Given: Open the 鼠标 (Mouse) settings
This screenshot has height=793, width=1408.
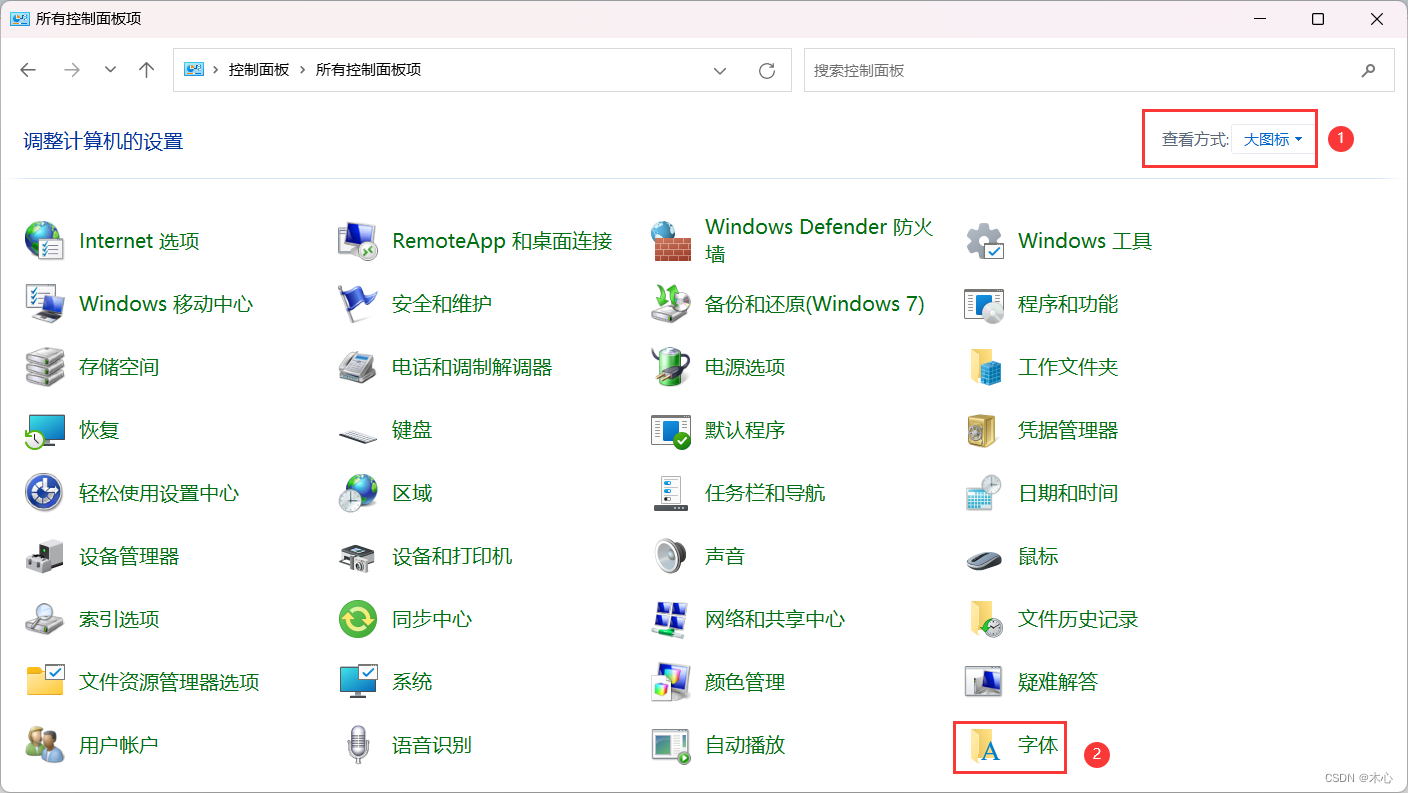Looking at the screenshot, I should tap(1037, 555).
